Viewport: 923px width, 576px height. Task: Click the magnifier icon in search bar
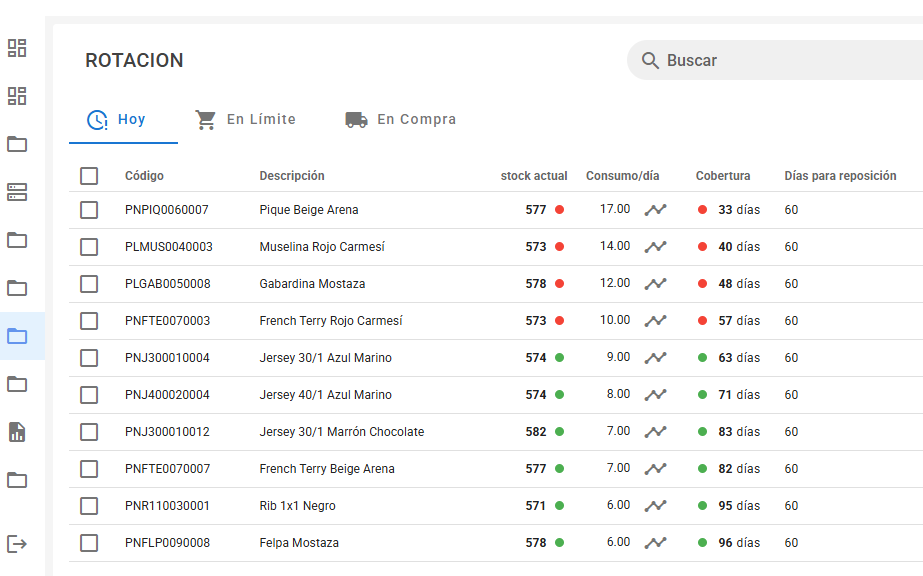coord(650,61)
